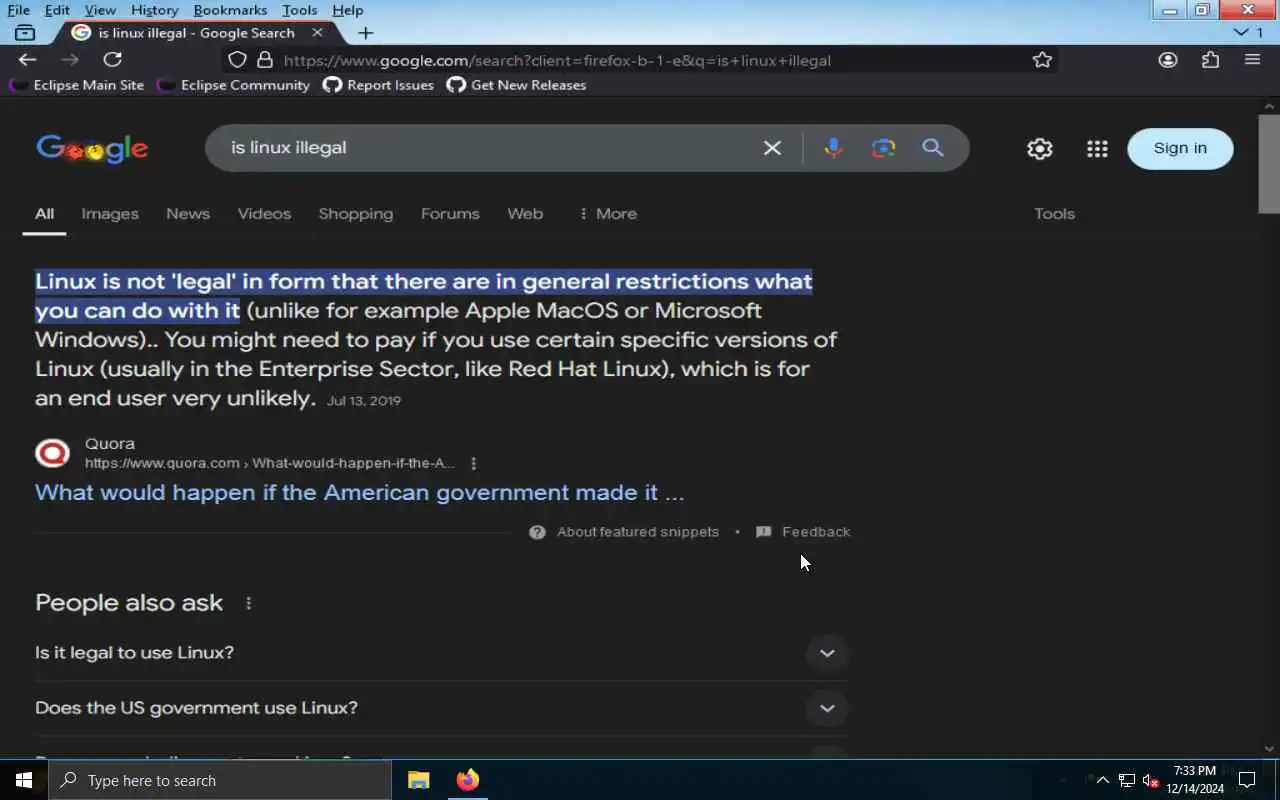The height and width of the screenshot is (800, 1280).
Task: Close the 'is linux illegal' tab
Action: click(x=317, y=33)
